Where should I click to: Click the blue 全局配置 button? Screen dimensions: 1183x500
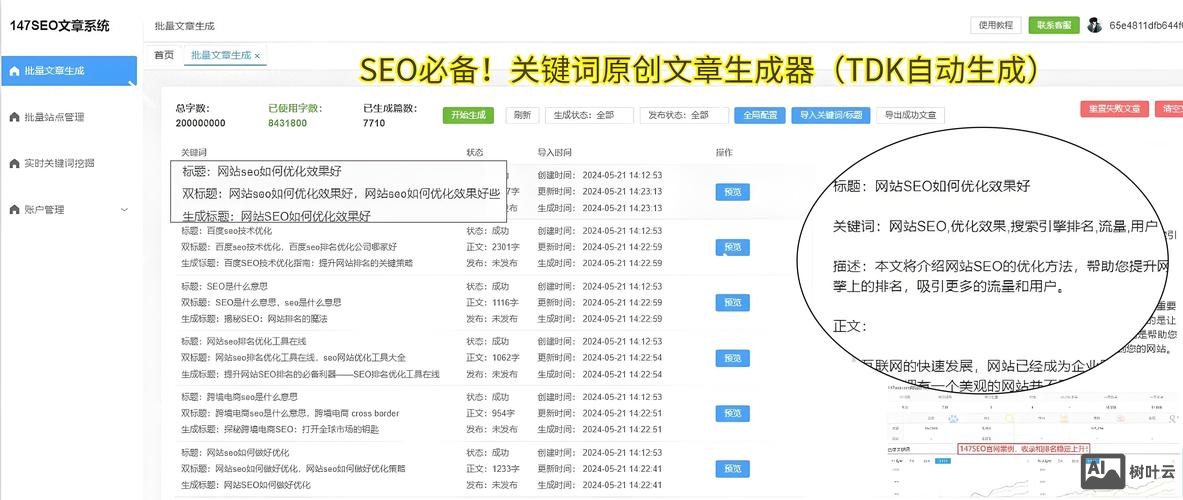(x=760, y=115)
